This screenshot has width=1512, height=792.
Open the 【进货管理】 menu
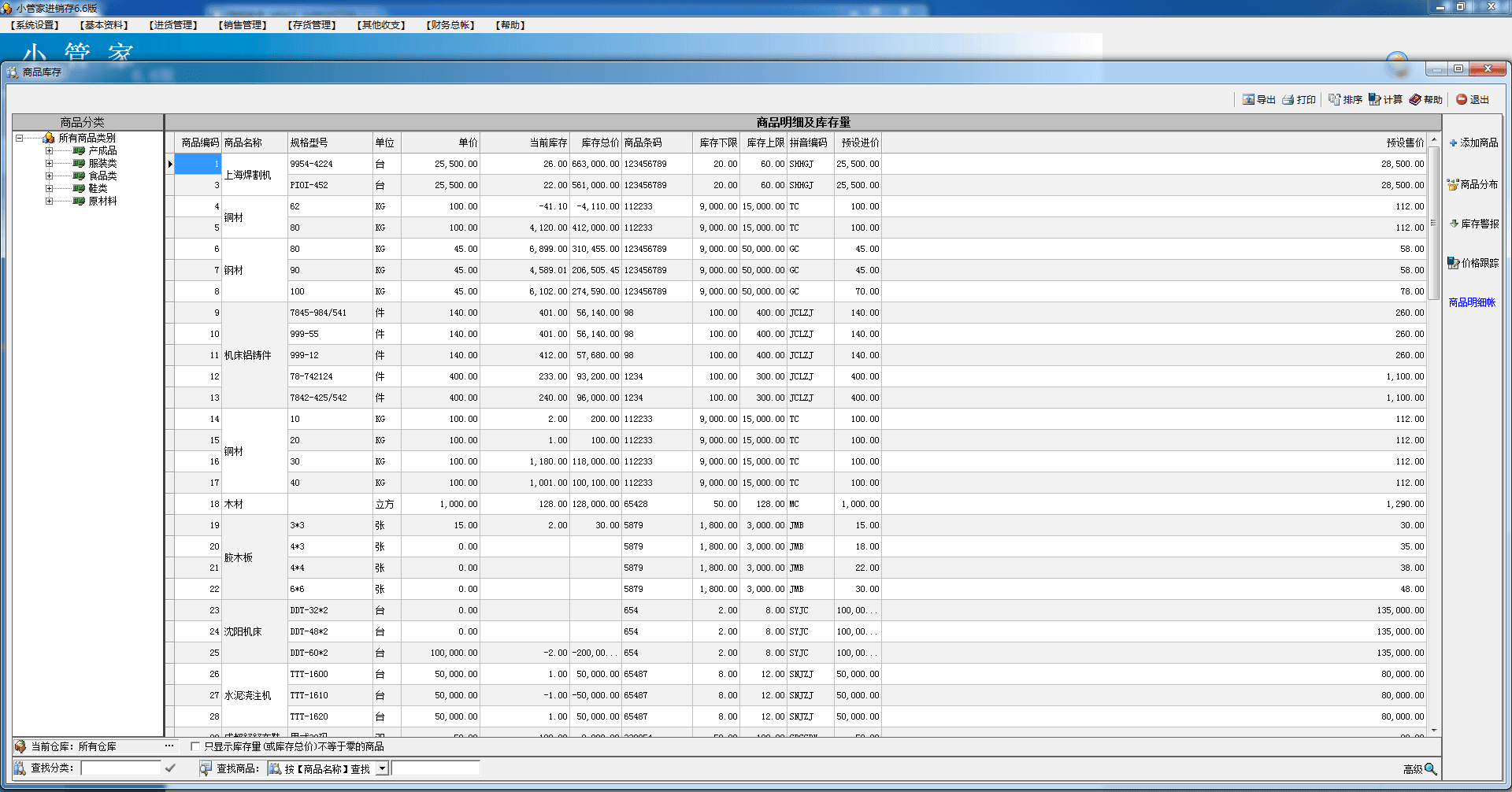173,25
